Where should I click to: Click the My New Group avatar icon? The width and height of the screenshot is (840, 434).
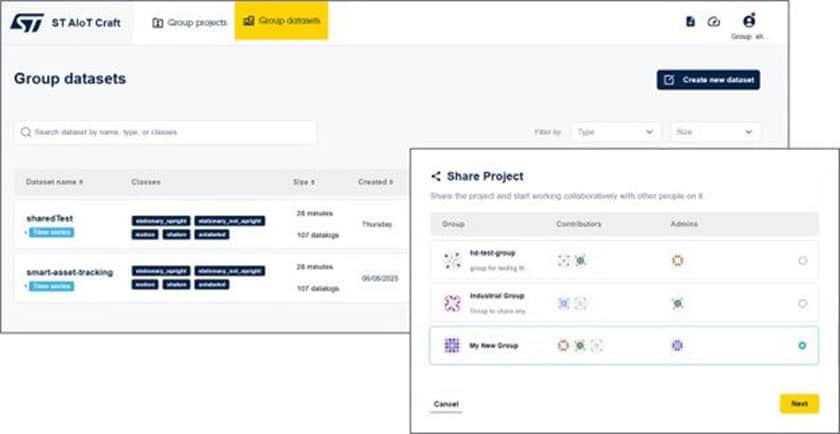click(x=452, y=345)
